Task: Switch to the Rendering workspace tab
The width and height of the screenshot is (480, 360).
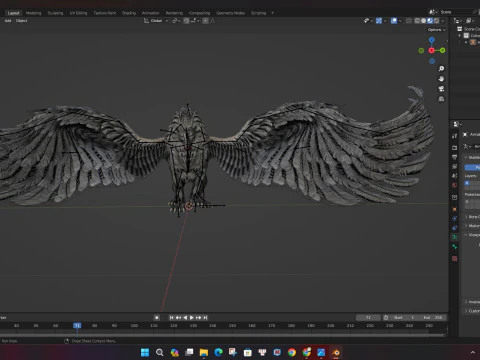Action: tap(174, 13)
